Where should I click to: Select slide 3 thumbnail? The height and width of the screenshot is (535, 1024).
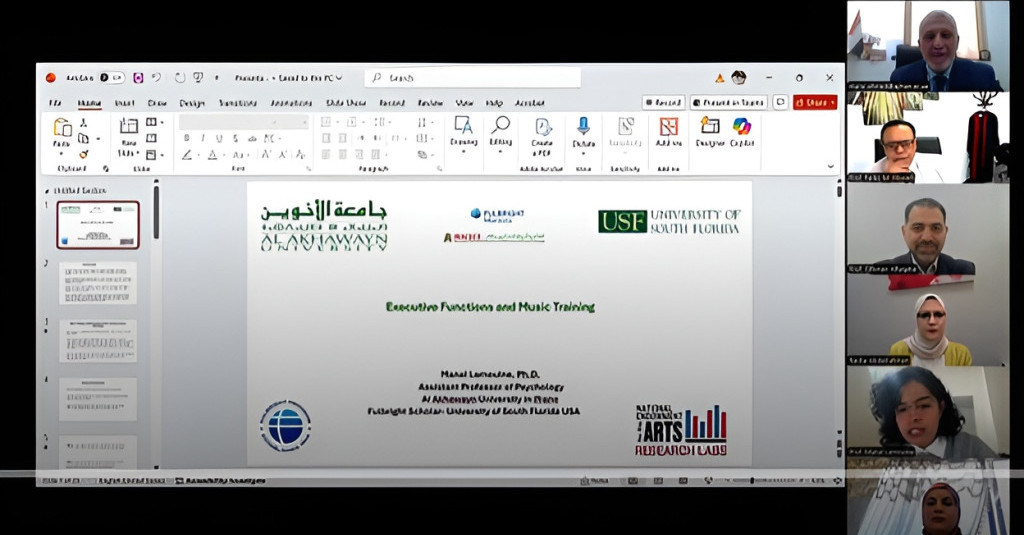[98, 341]
